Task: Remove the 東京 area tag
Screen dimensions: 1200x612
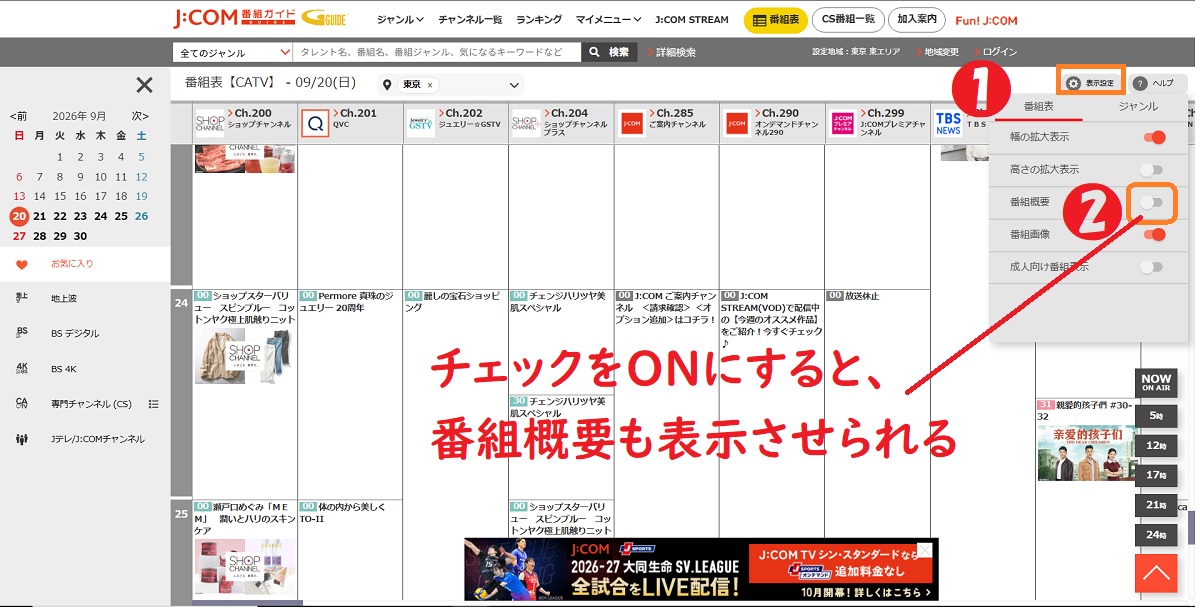Action: (x=430, y=85)
